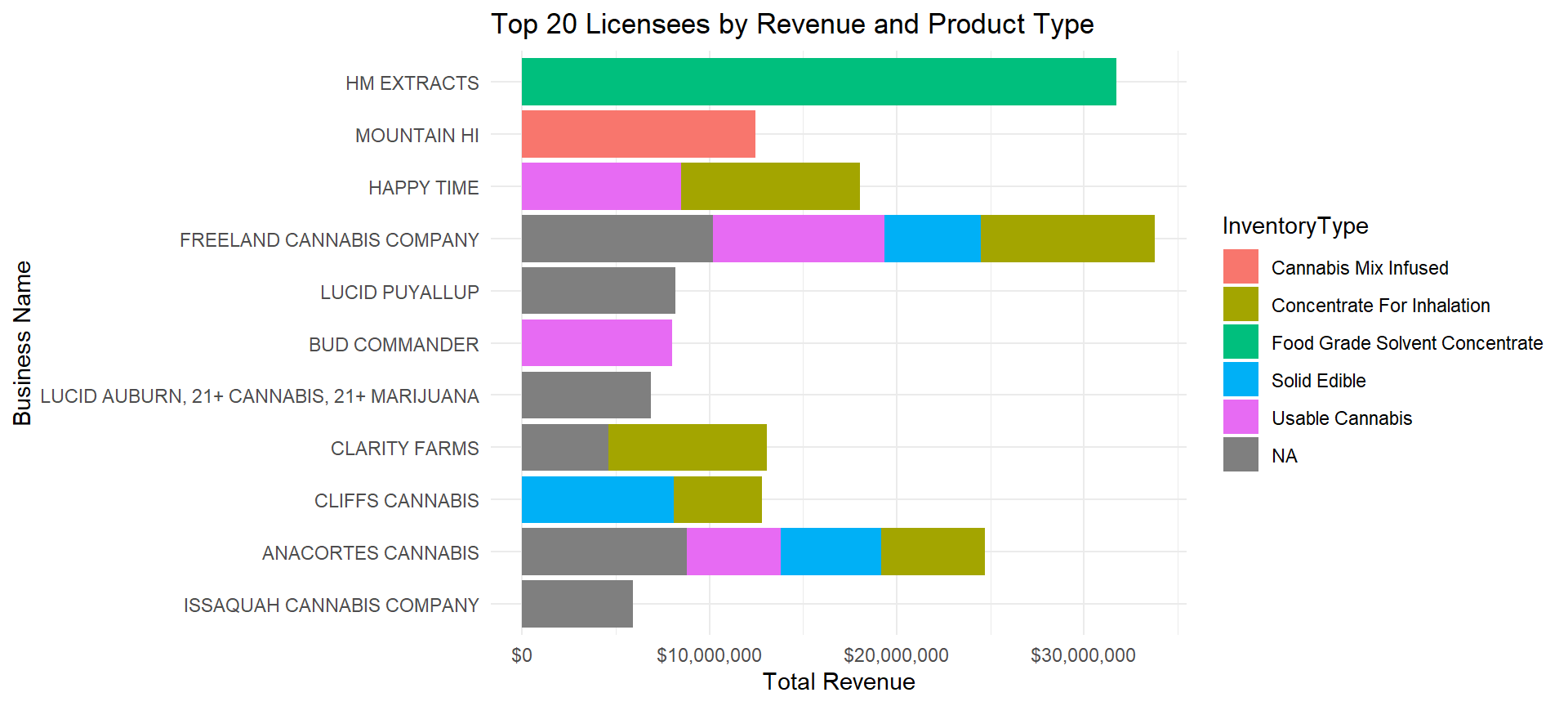
Task: Click the Solid Edible legend swatch
Action: 1241,380
